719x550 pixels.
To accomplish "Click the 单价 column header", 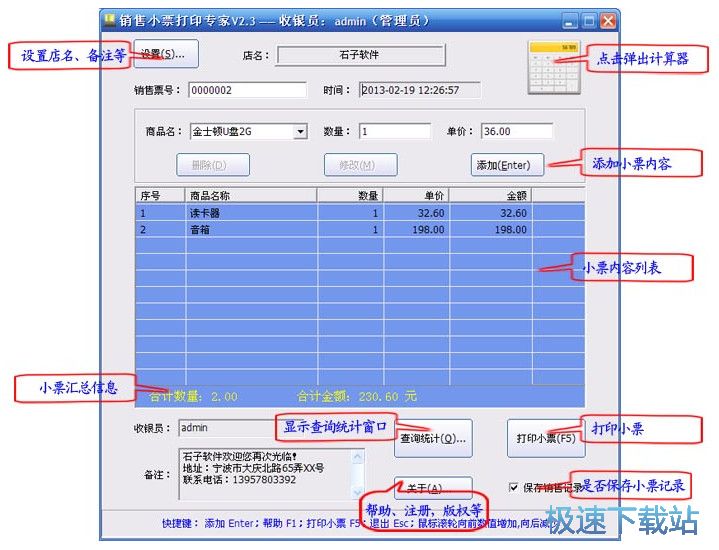I will [x=416, y=196].
